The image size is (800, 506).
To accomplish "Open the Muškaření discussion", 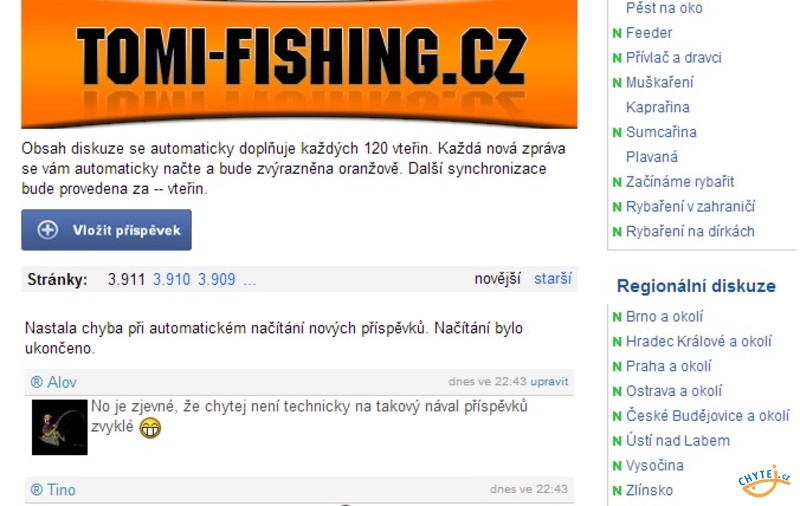I will point(660,83).
